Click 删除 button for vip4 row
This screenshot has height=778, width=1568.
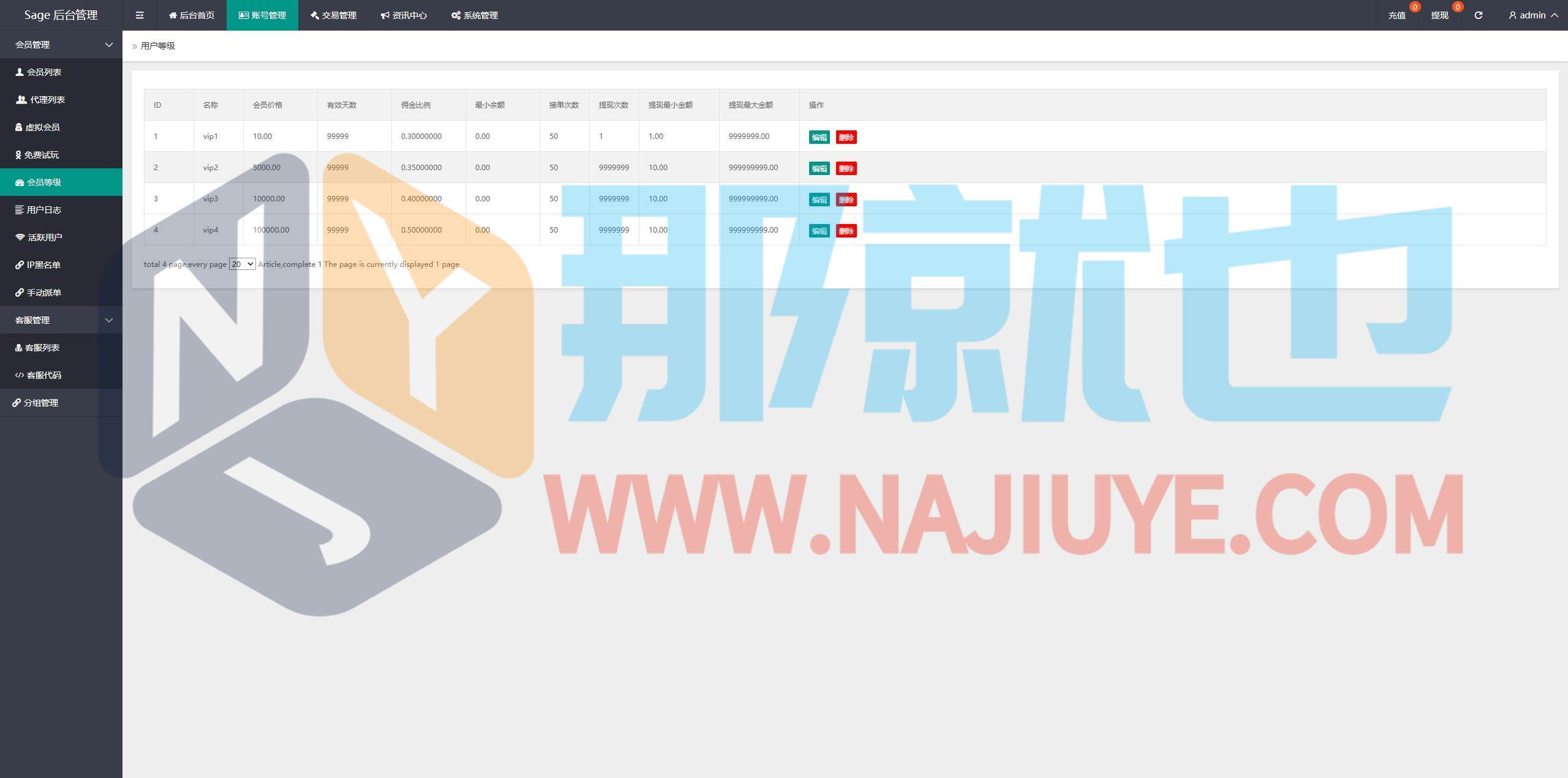[846, 231]
